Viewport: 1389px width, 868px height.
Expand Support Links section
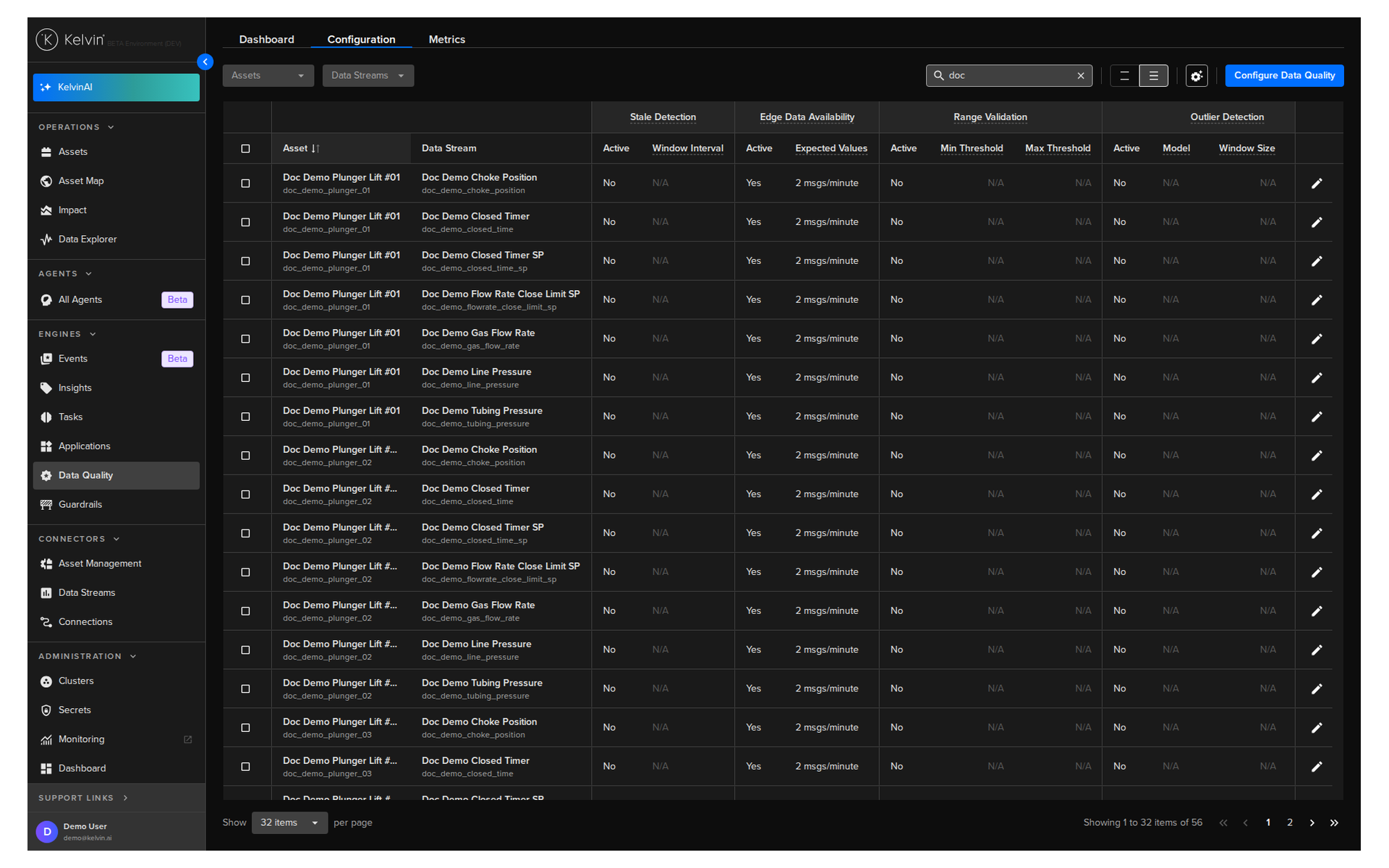pos(83,799)
